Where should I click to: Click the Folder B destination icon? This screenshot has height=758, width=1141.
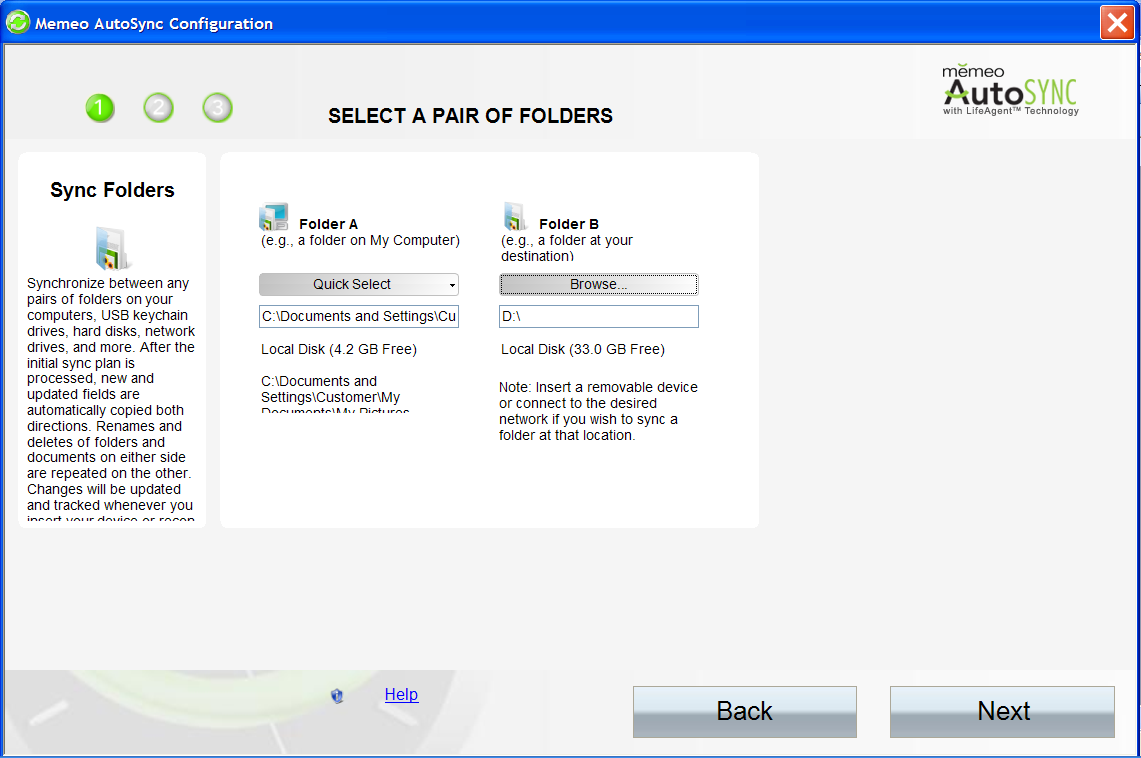click(514, 217)
